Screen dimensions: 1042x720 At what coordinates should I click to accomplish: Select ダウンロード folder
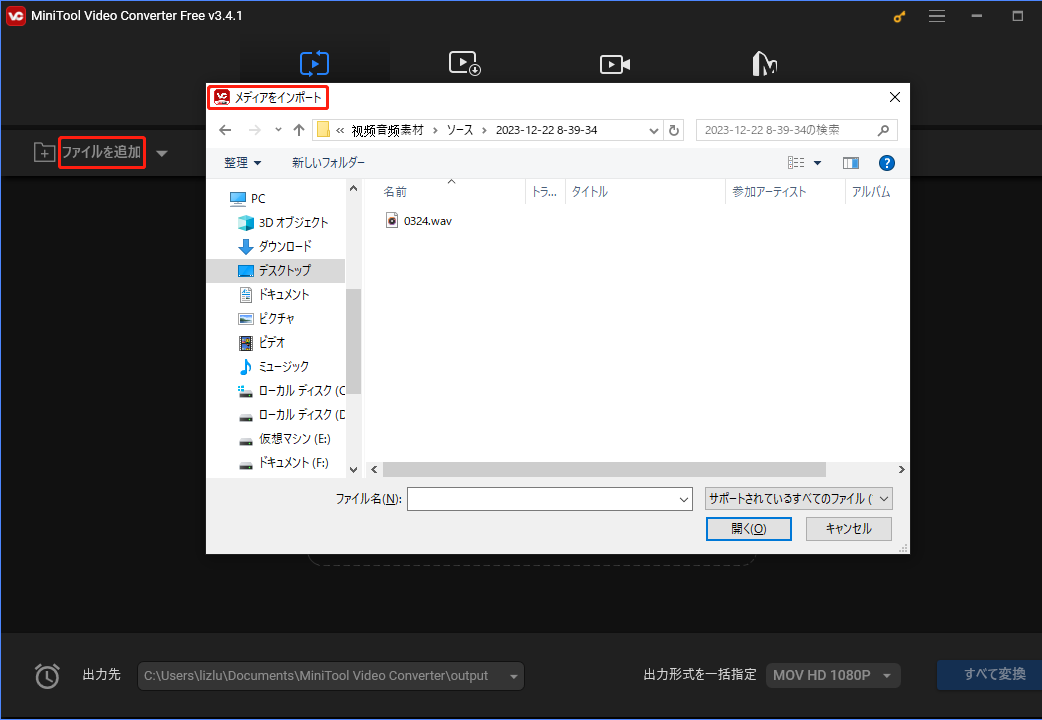tap(274, 246)
